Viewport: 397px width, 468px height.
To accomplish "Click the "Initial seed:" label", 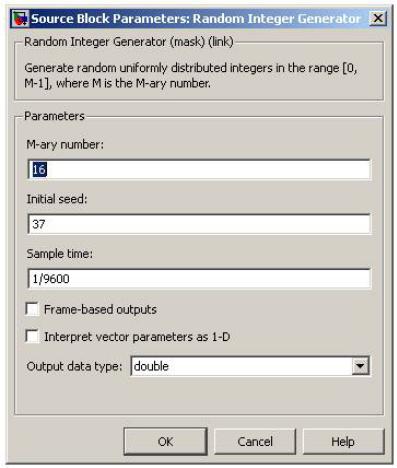I will tap(57, 199).
